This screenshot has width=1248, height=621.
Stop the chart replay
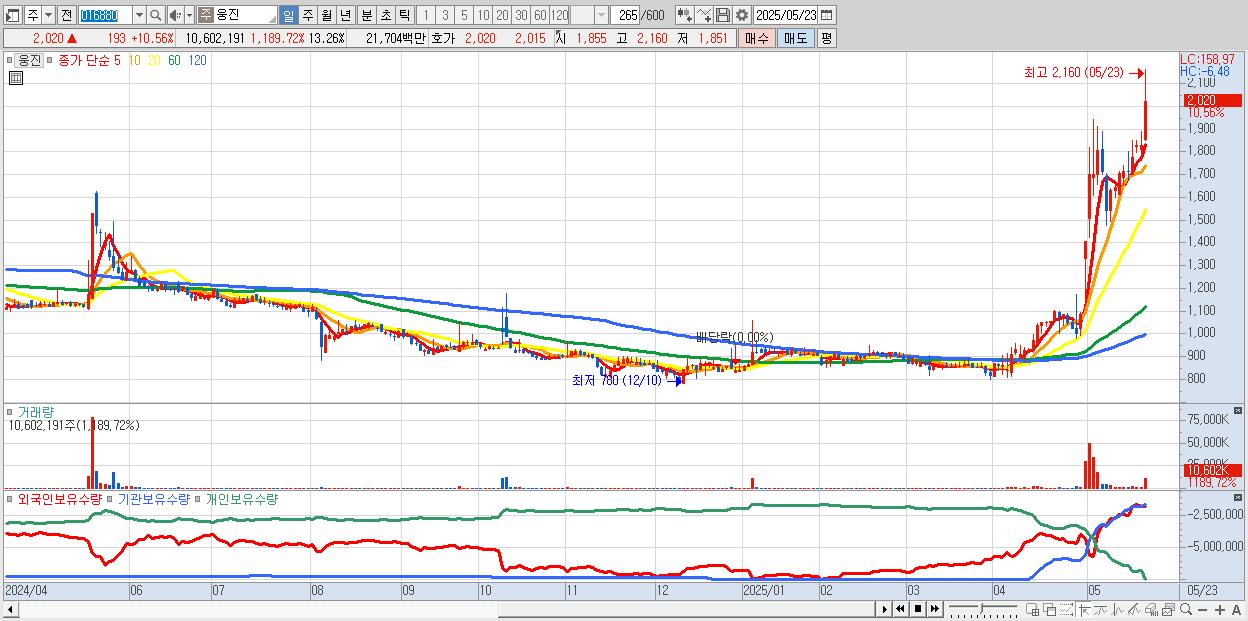[917, 609]
